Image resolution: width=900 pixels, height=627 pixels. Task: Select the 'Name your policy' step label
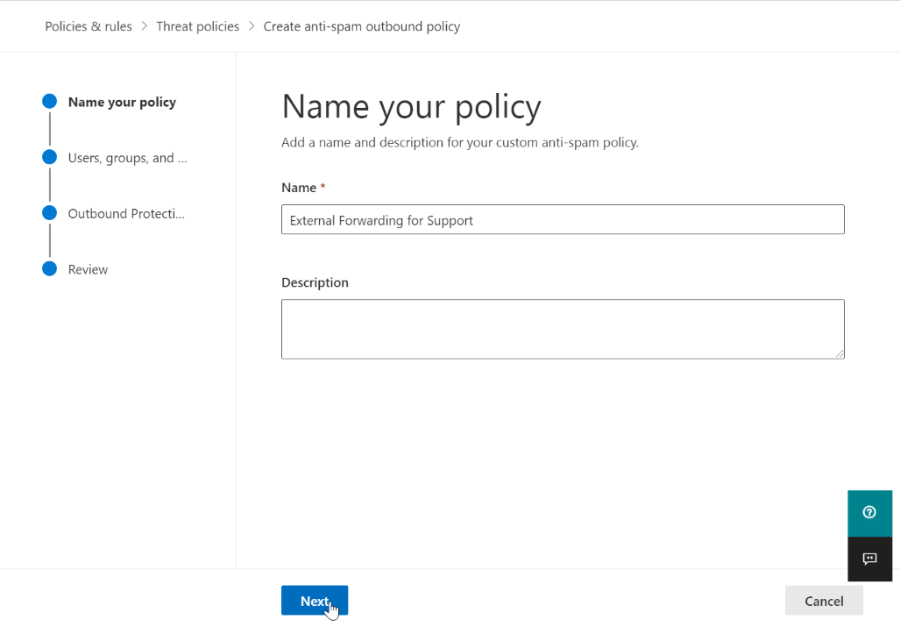(x=121, y=102)
